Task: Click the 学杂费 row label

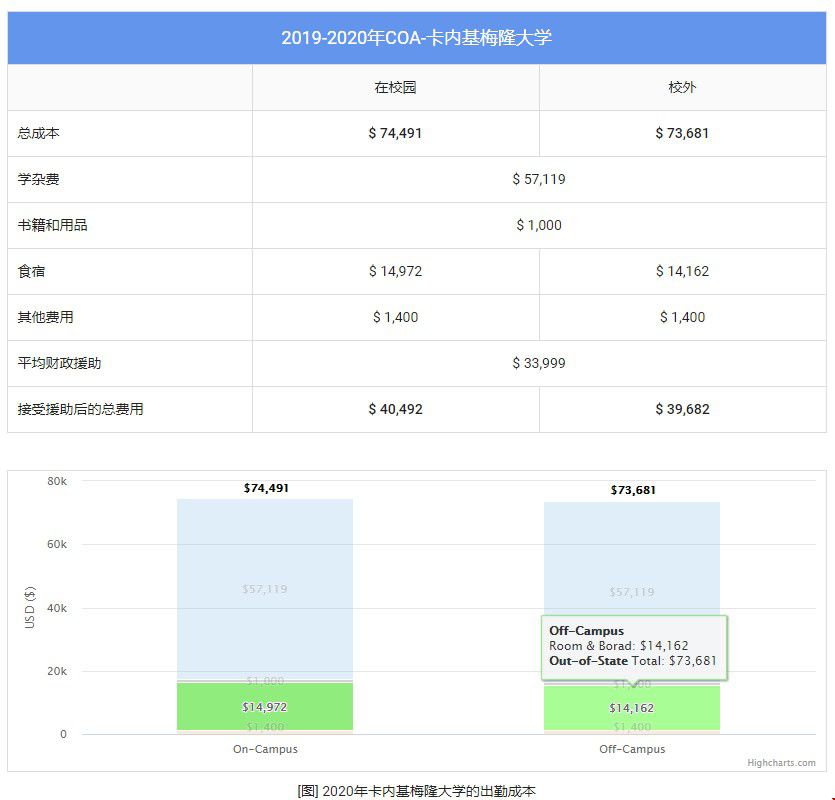Action: tap(38, 179)
